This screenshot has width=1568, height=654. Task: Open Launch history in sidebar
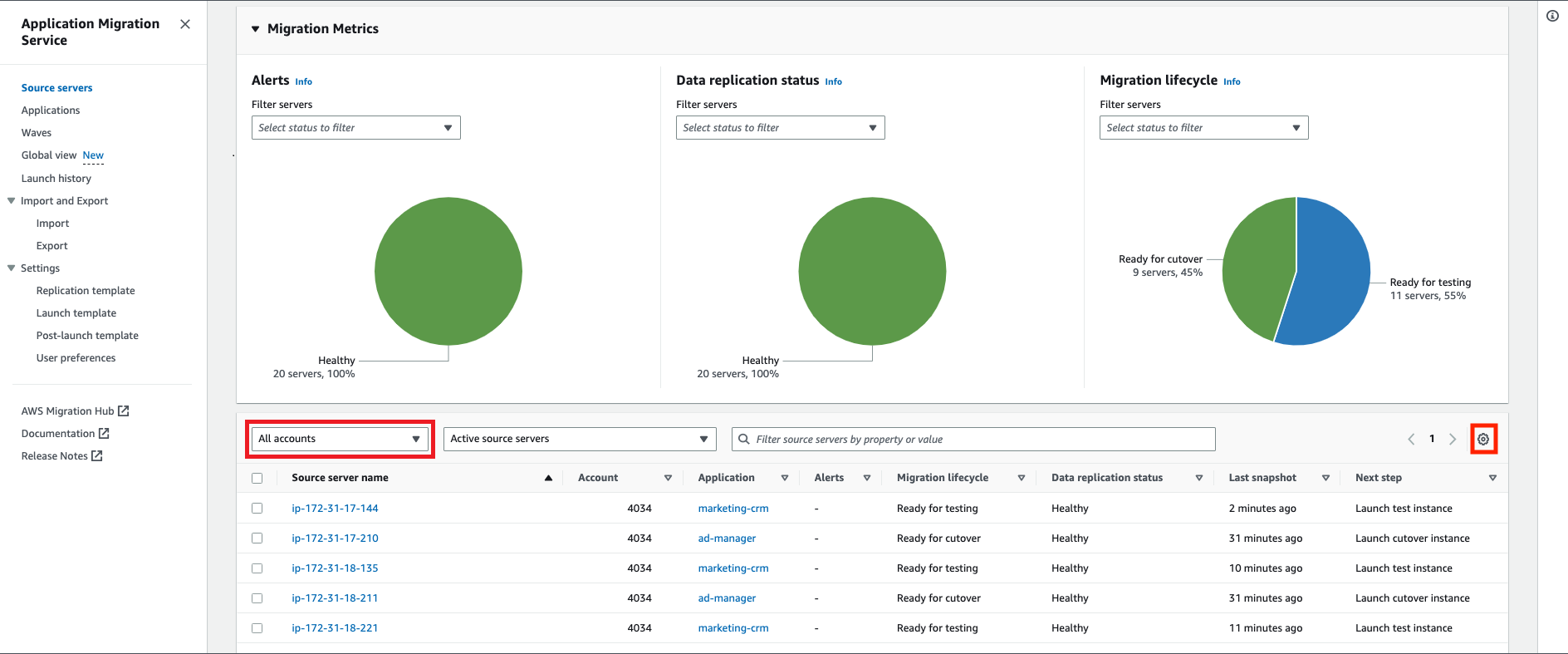click(x=56, y=178)
